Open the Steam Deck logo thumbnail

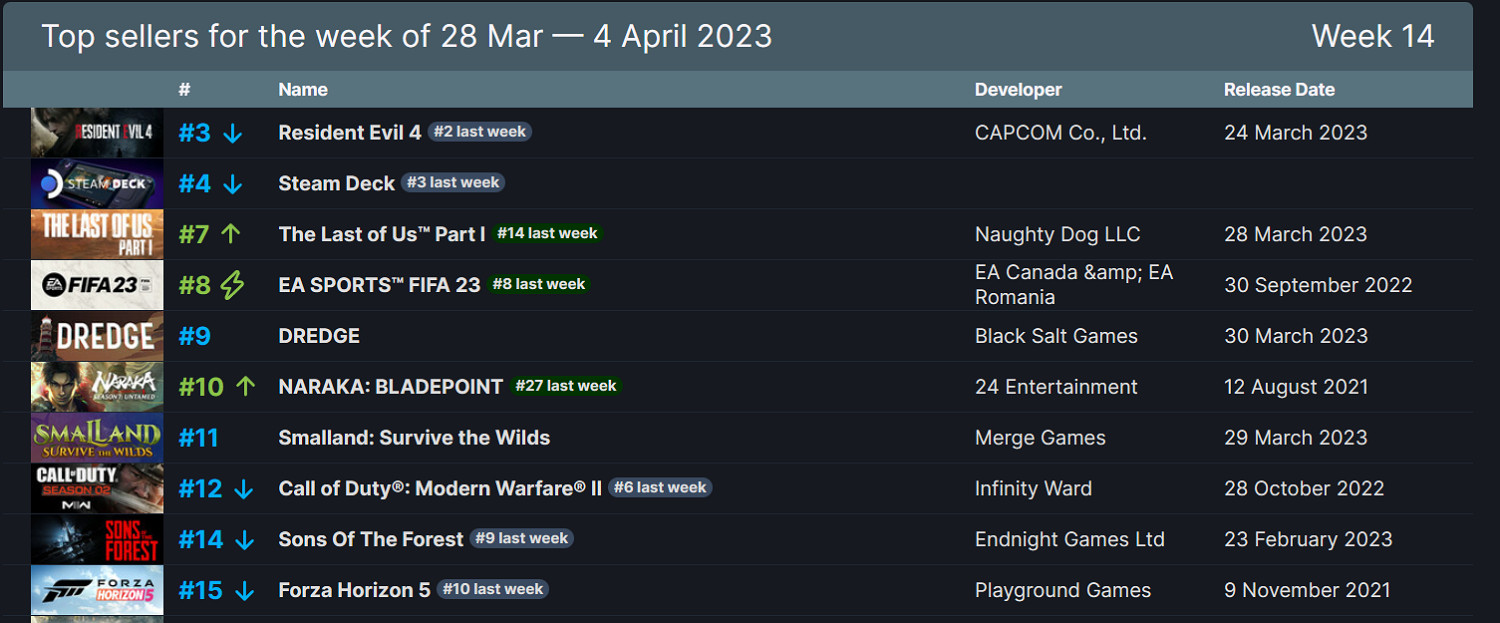point(97,184)
